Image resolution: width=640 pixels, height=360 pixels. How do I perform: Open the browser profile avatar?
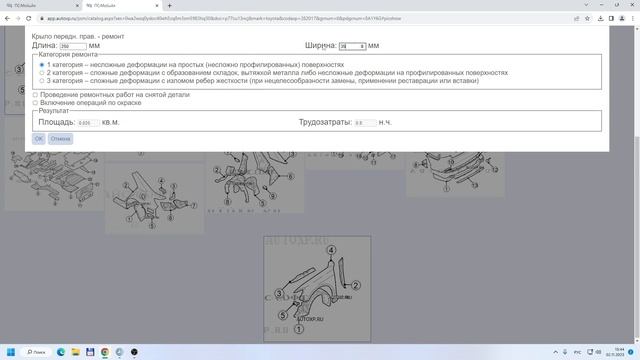point(622,18)
